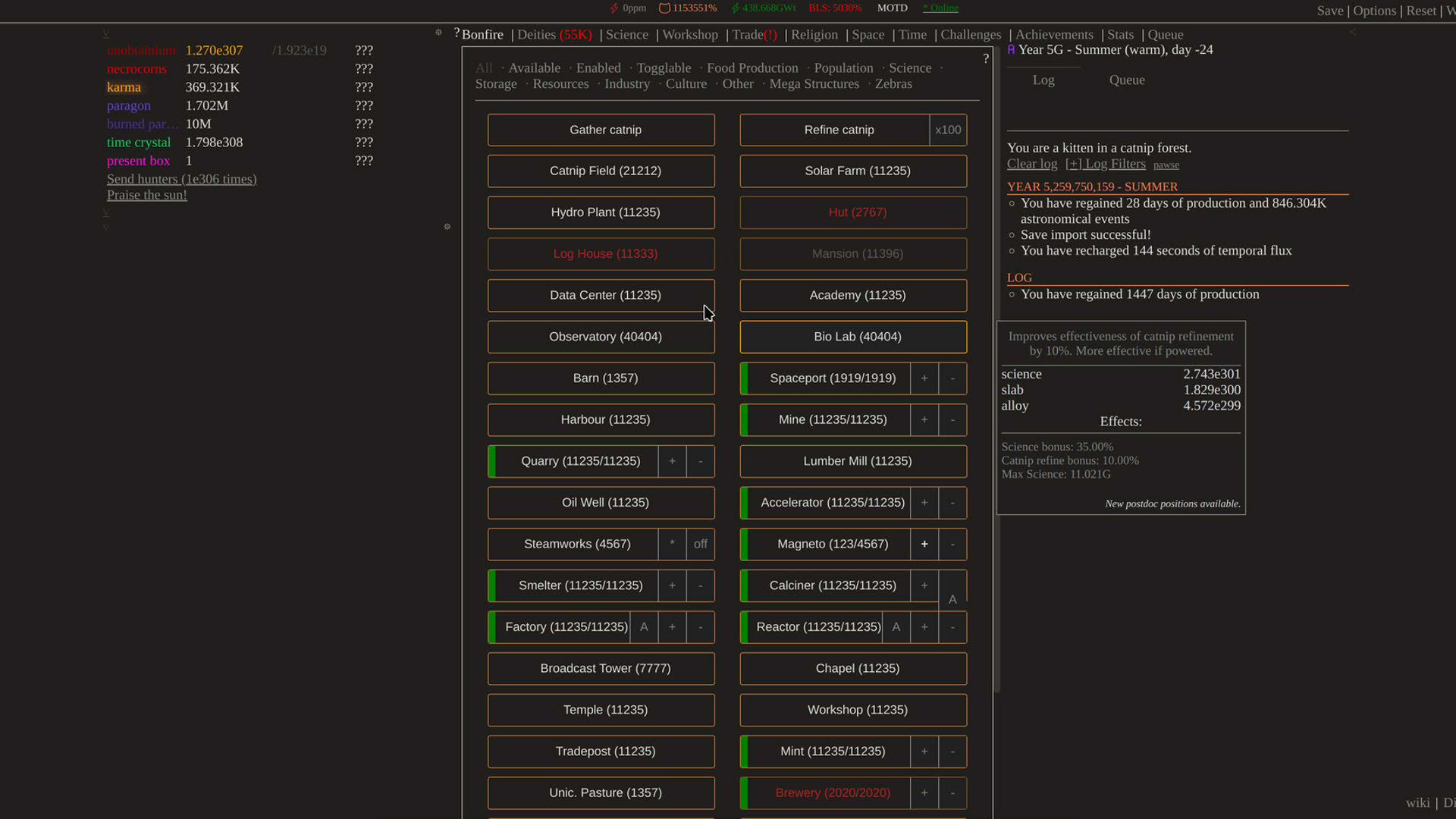The width and height of the screenshot is (1456, 819).
Task: Clear the game log
Action: pos(1032,164)
